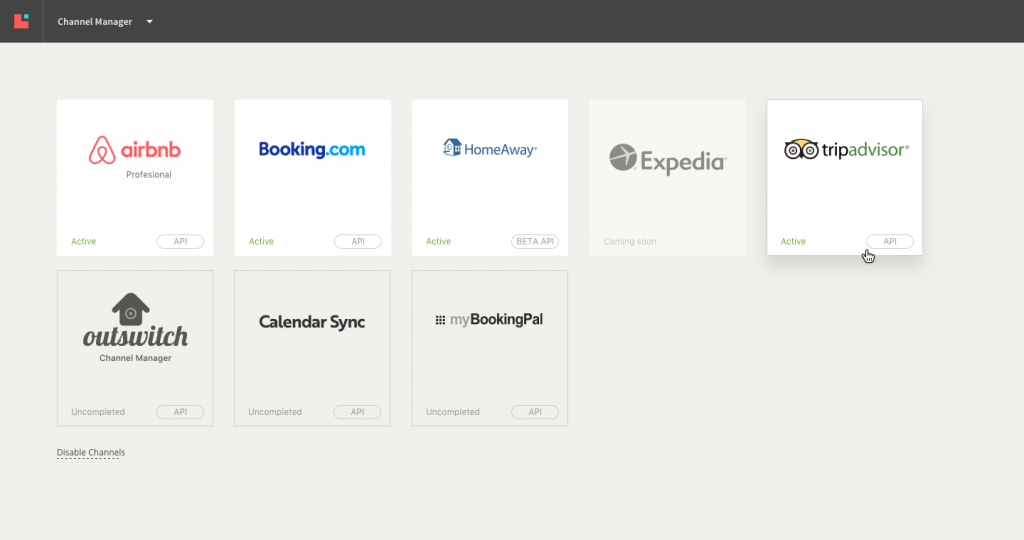This screenshot has width=1024, height=540.
Task: Click the Disable Channels link
Action: pyautogui.click(x=91, y=453)
